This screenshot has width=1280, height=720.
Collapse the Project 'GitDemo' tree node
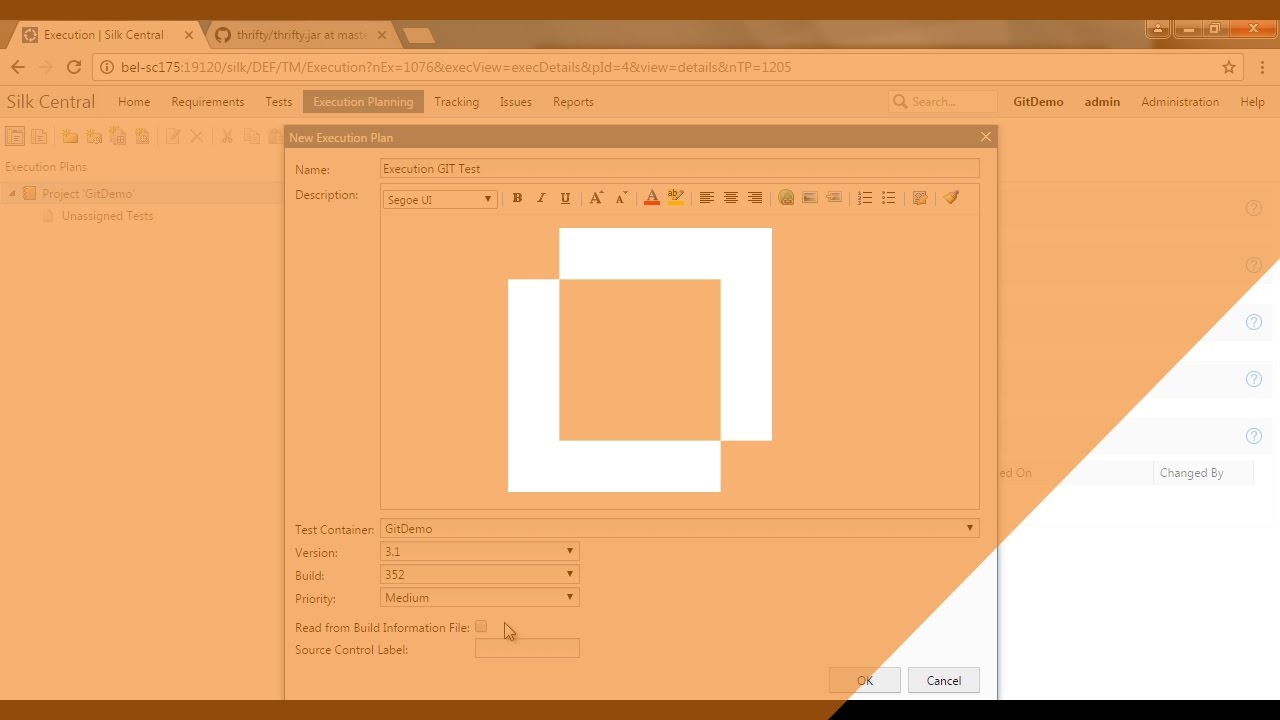point(12,193)
